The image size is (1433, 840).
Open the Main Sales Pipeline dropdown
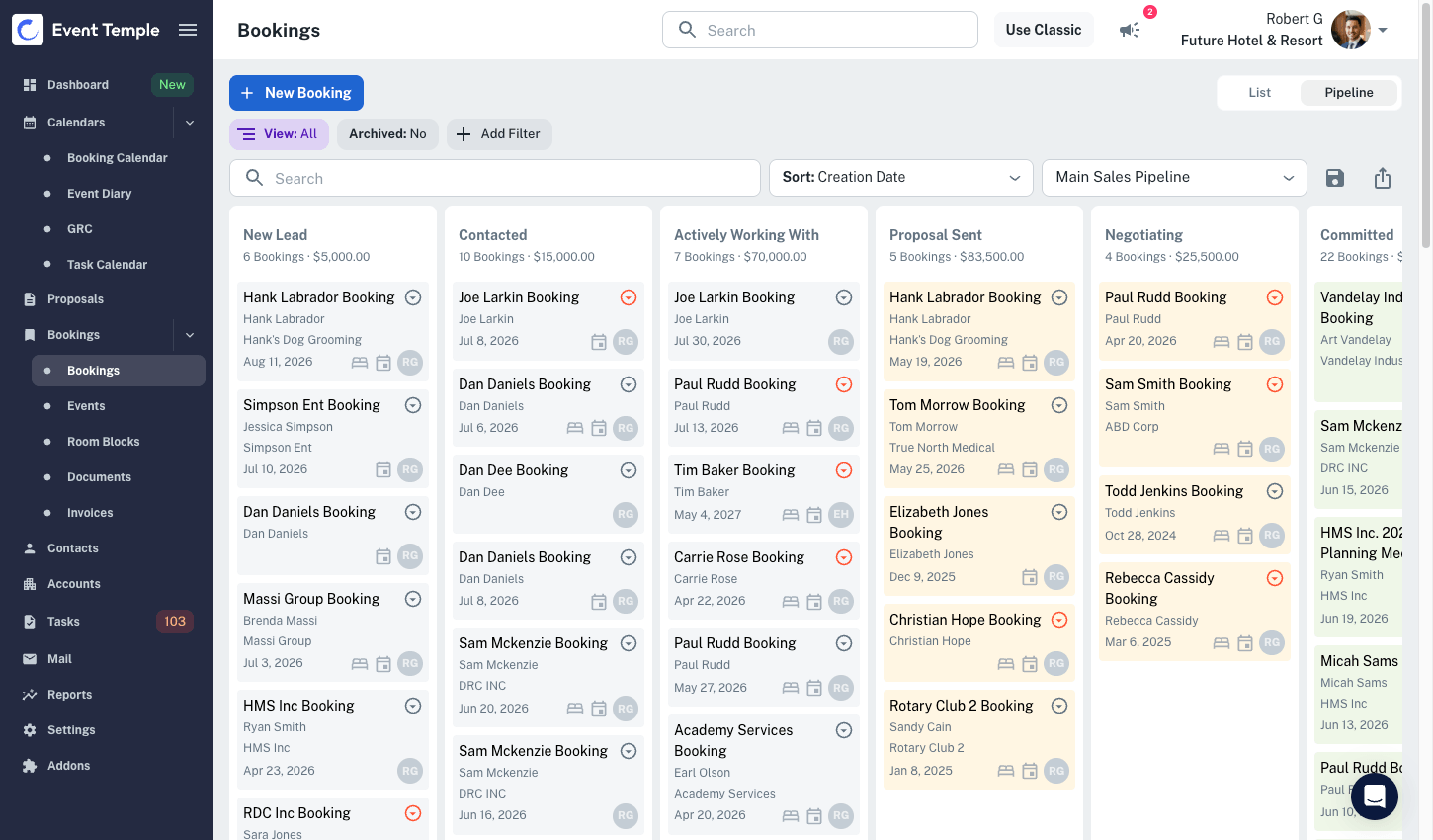click(x=1174, y=178)
